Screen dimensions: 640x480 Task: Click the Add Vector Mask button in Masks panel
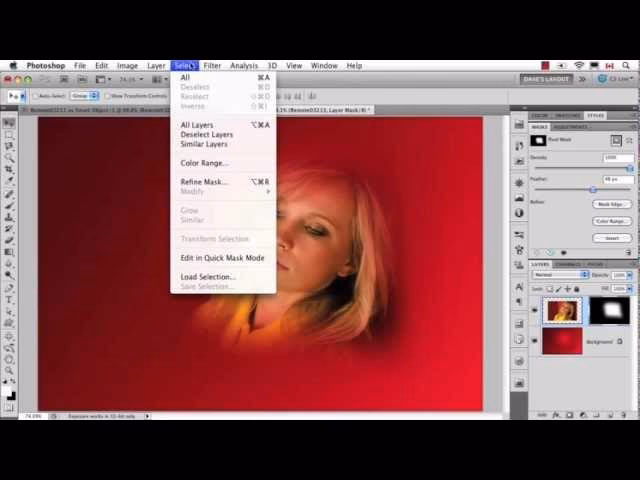[x=629, y=141]
